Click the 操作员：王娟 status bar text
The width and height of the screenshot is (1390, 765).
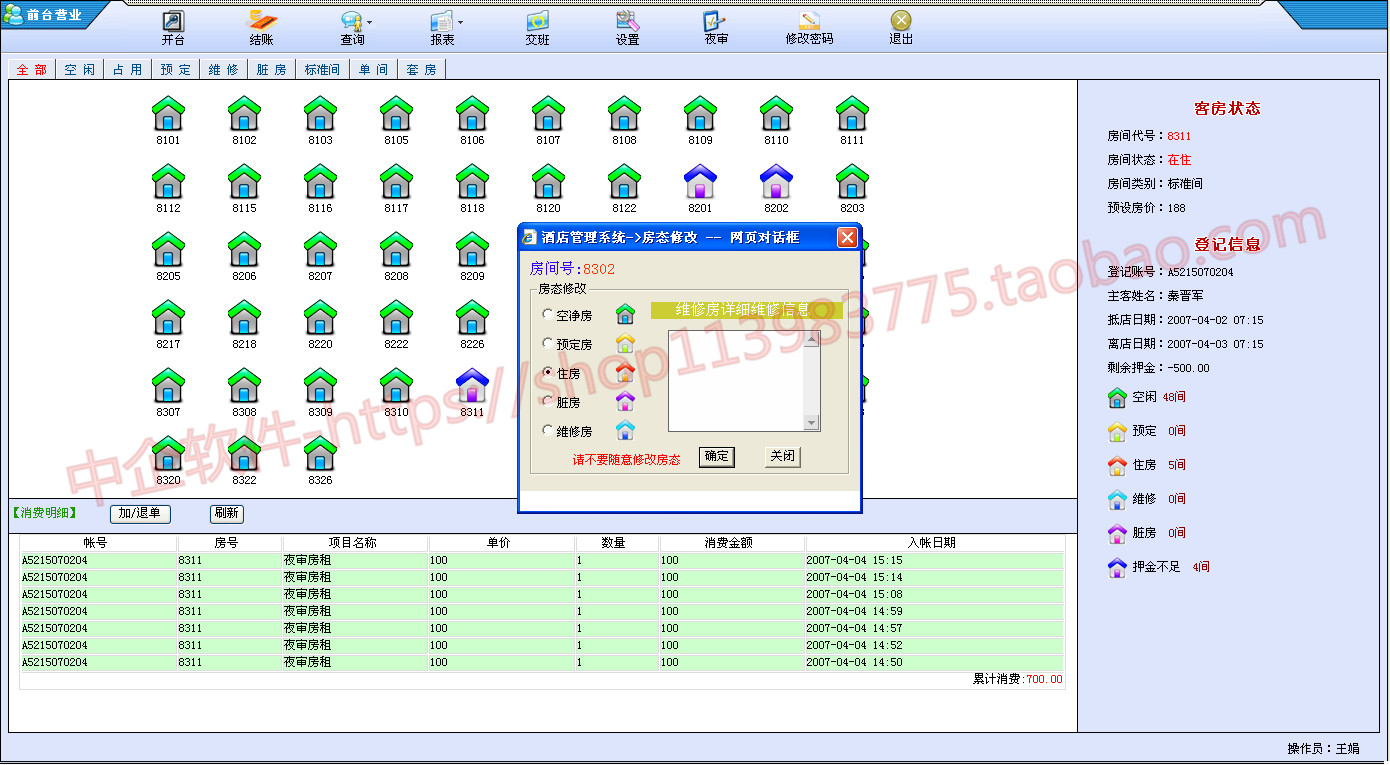tap(1323, 749)
